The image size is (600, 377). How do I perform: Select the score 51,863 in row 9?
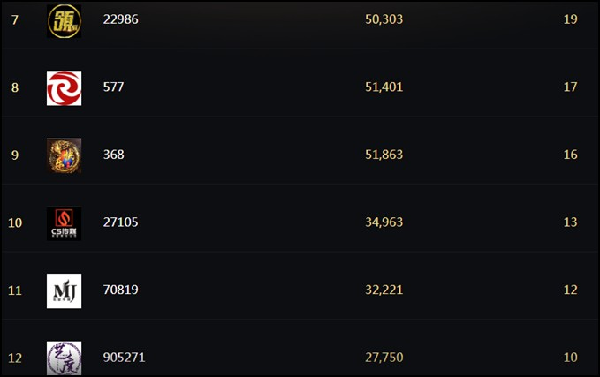point(384,154)
